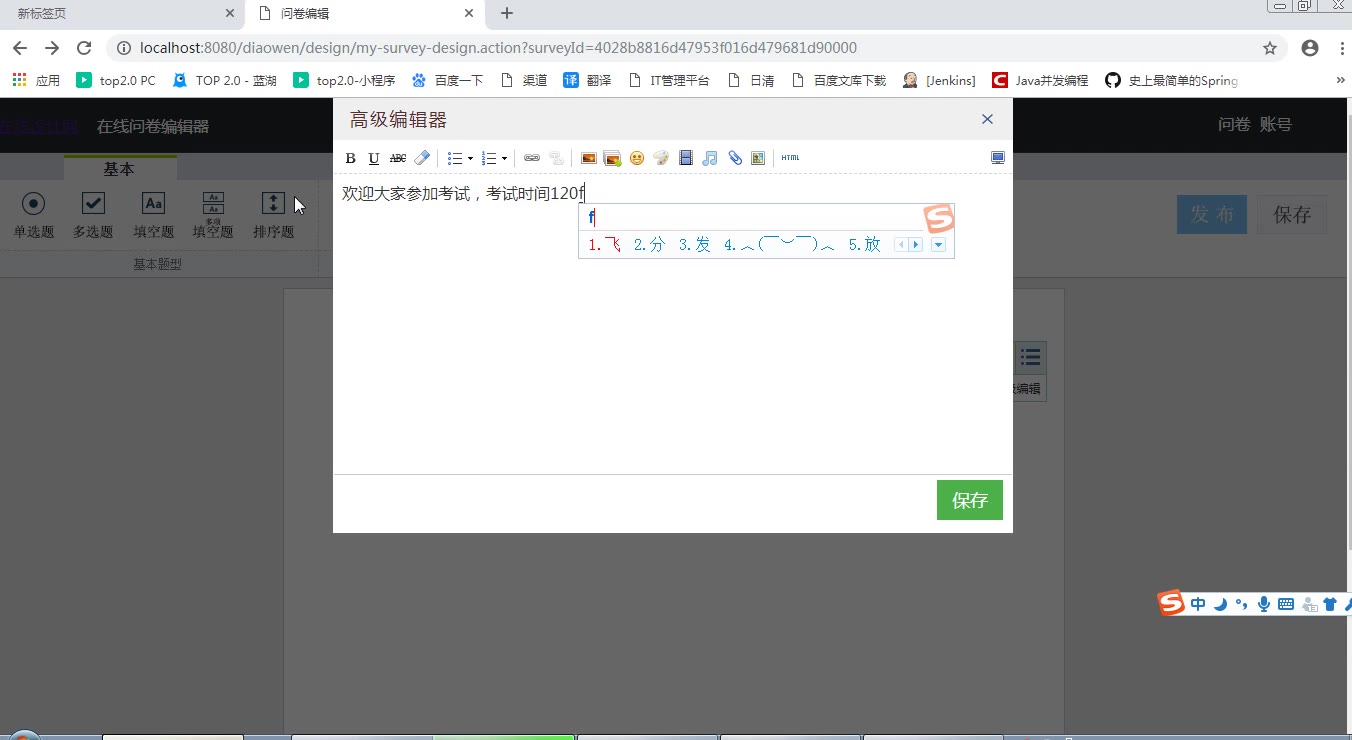Viewport: 1352px width, 740px height.
Task: Toggle Sogou Chinese/English mode 中
Action: tap(1198, 604)
